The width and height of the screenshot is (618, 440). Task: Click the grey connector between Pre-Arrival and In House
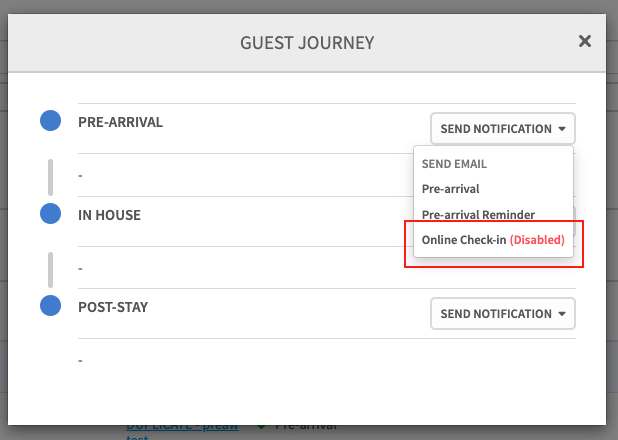50,176
